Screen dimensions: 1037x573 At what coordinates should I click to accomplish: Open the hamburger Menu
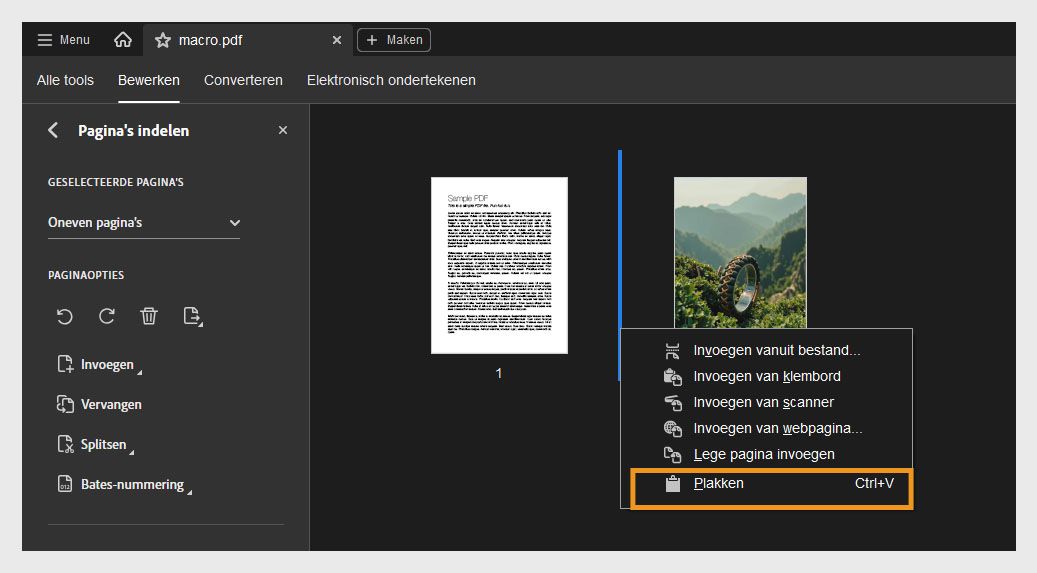63,40
